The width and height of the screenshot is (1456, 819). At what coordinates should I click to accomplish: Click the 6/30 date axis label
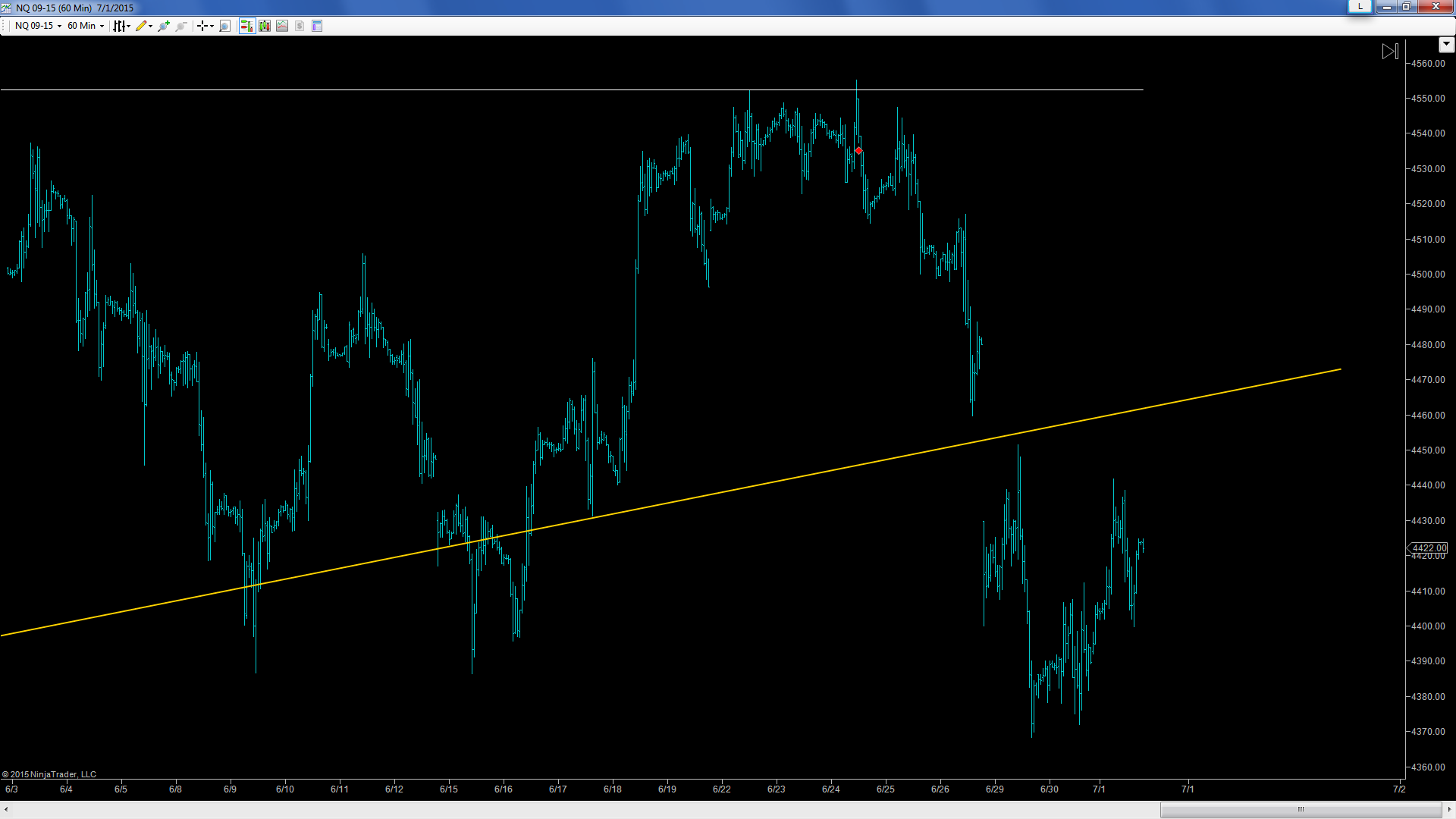(x=1050, y=789)
